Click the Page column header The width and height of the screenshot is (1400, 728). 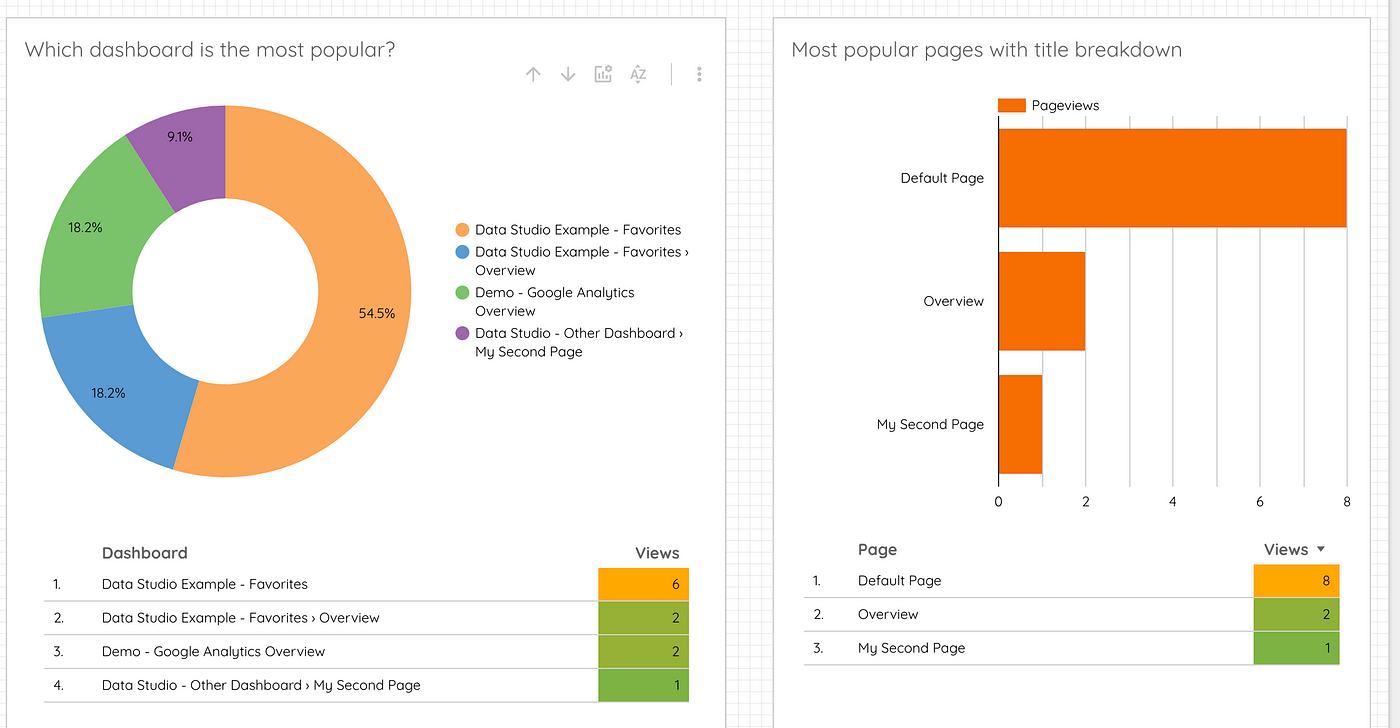pos(877,549)
